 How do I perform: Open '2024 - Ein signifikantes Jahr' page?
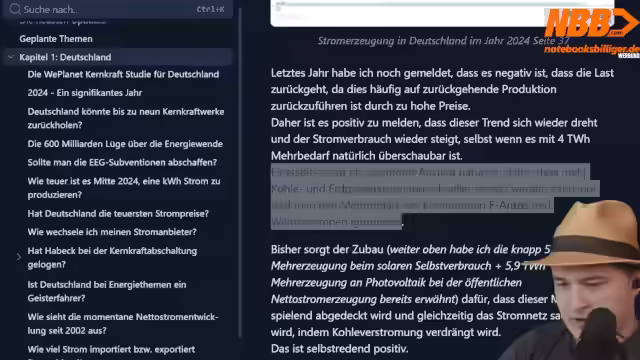pyautogui.click(x=85, y=93)
